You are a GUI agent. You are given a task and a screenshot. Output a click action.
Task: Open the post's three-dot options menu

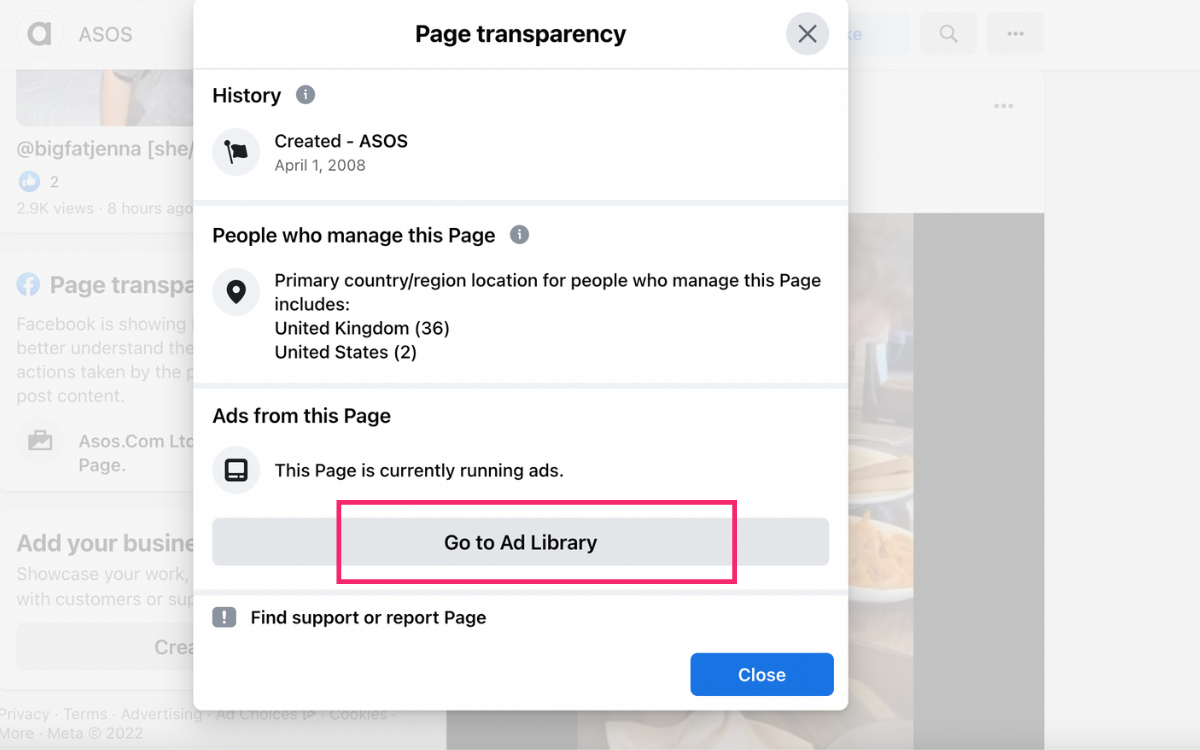click(x=1003, y=107)
